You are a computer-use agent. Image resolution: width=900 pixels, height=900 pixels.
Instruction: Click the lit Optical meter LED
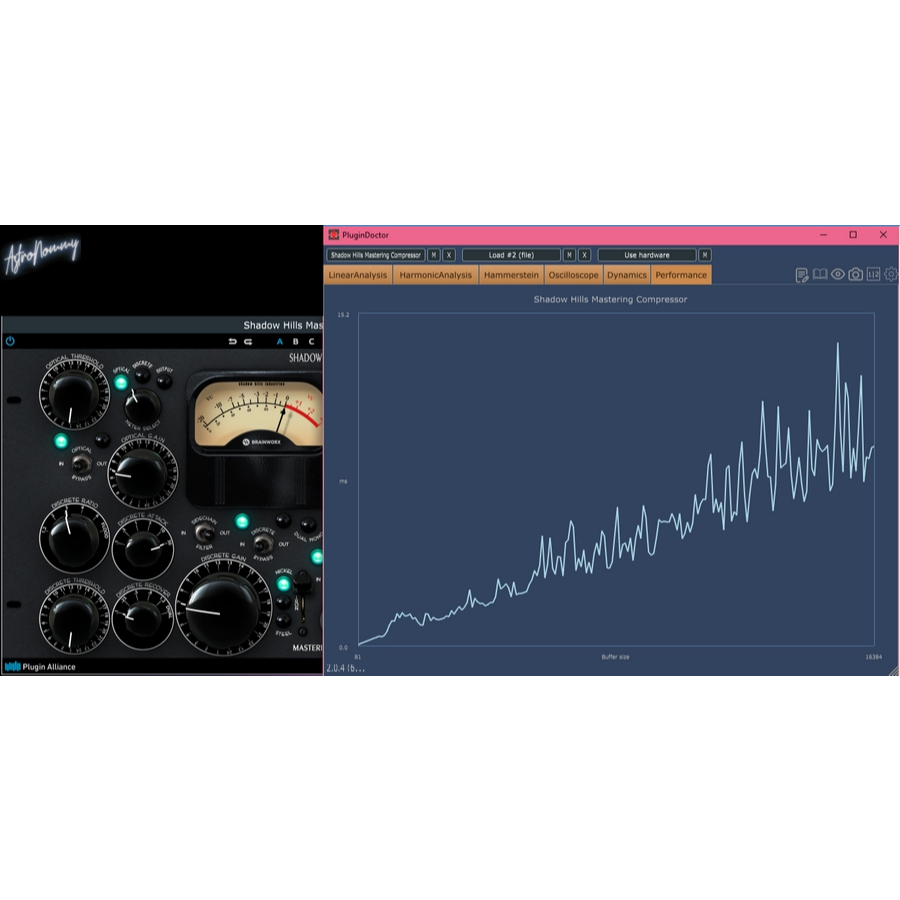tap(121, 382)
